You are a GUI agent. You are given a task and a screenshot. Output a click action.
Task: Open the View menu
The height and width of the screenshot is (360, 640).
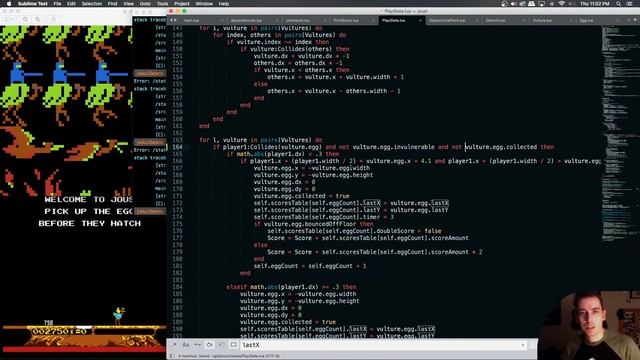click(129, 4)
